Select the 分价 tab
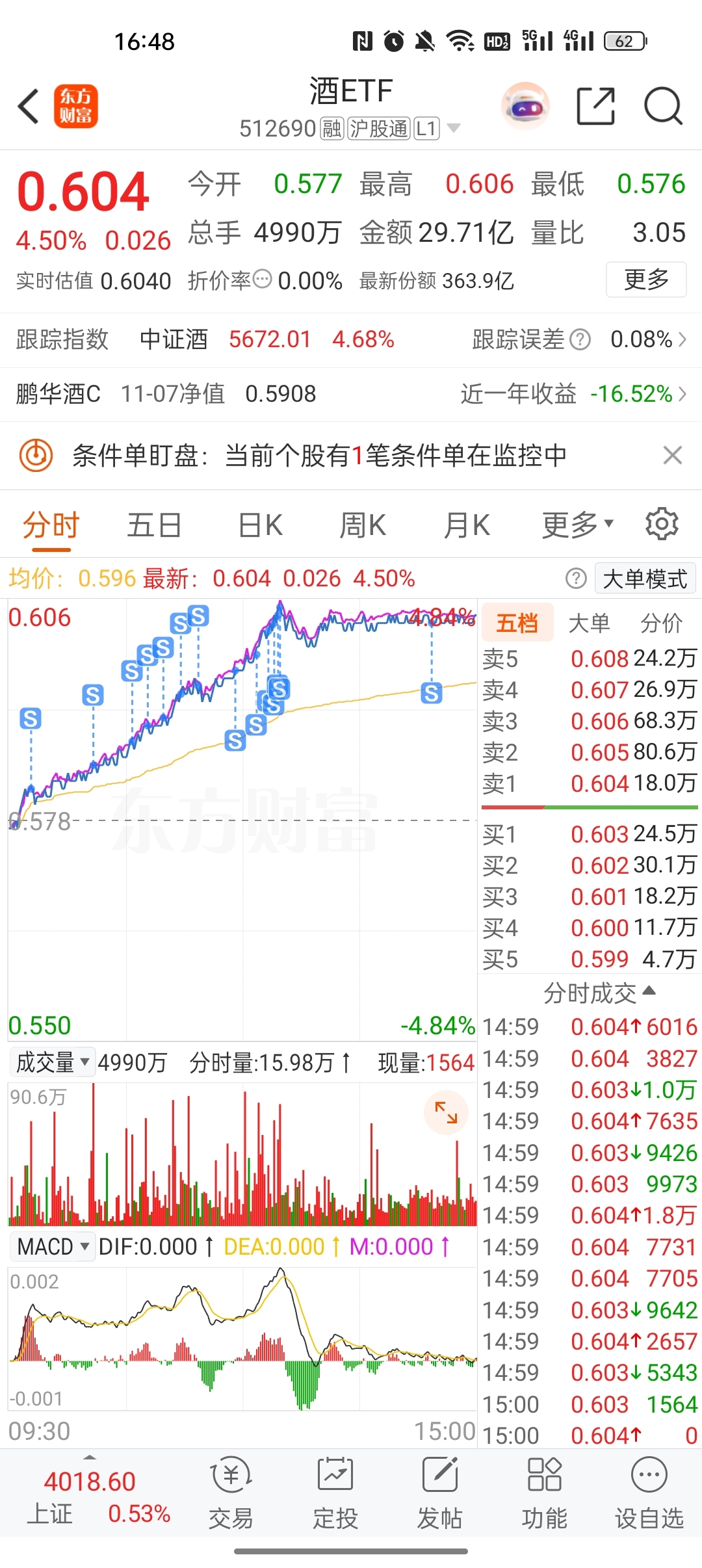This screenshot has width=702, height=1568. 661,623
